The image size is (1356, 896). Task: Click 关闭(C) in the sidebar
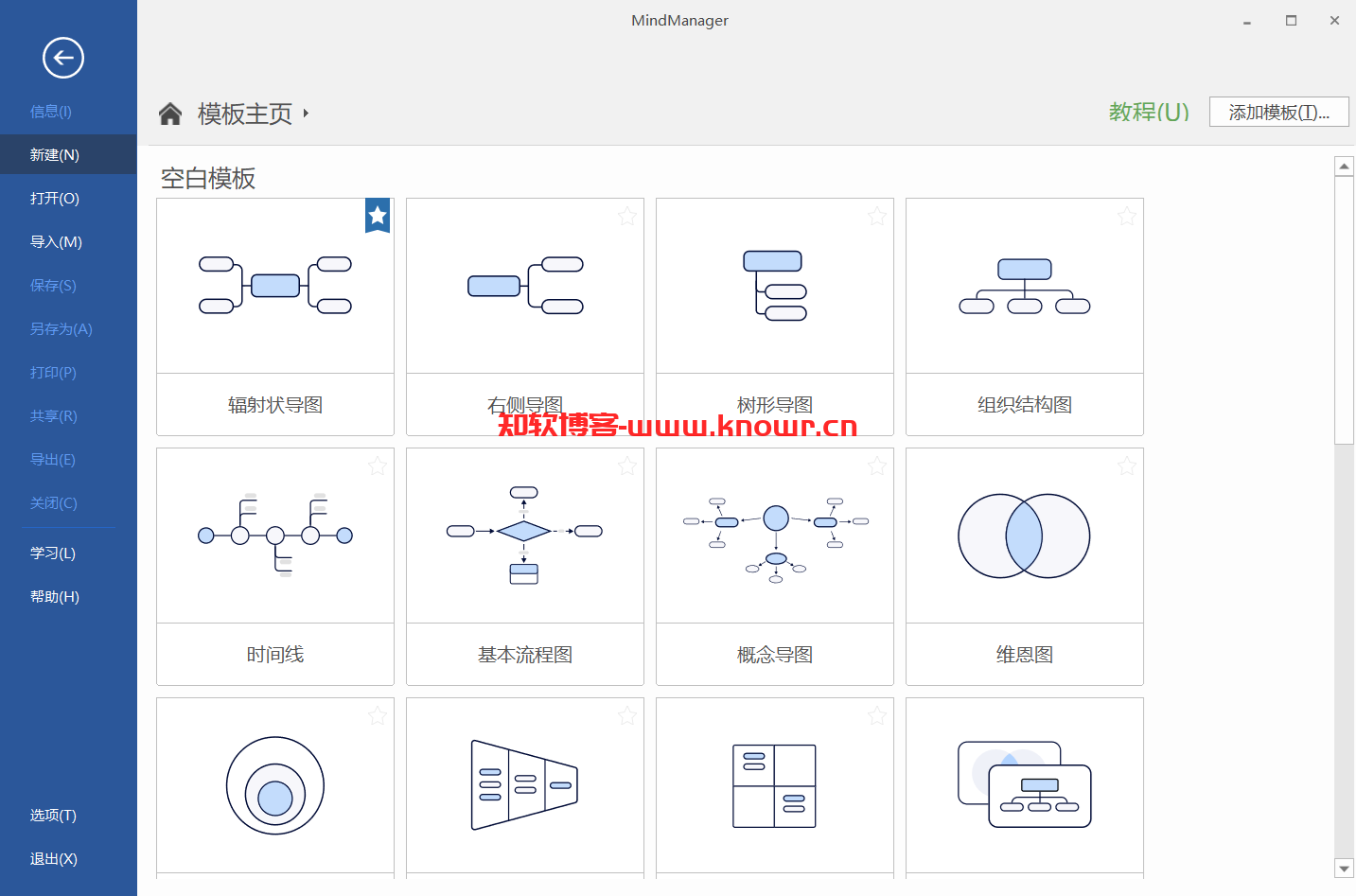[x=54, y=503]
